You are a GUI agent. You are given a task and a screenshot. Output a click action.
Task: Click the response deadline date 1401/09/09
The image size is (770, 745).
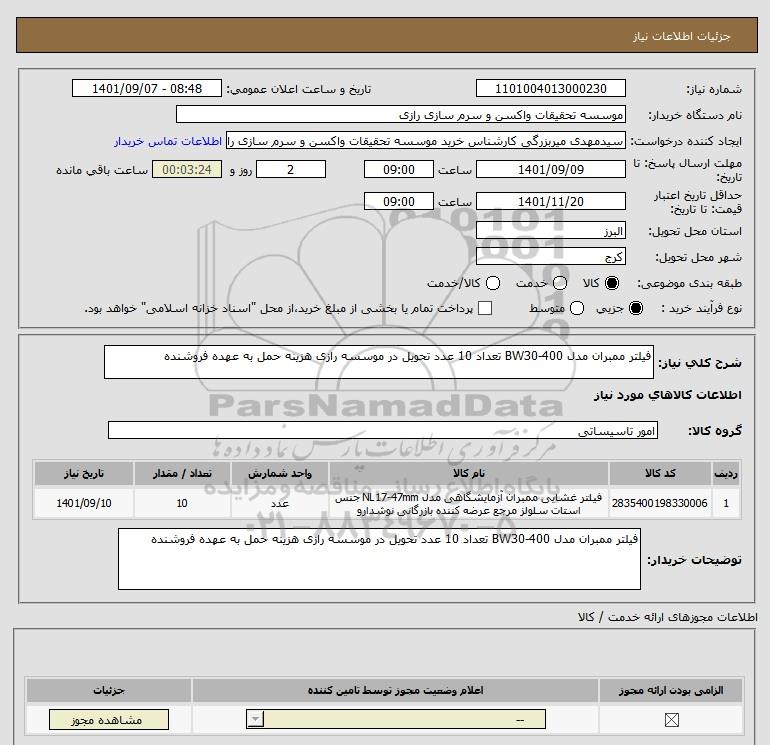(550, 170)
